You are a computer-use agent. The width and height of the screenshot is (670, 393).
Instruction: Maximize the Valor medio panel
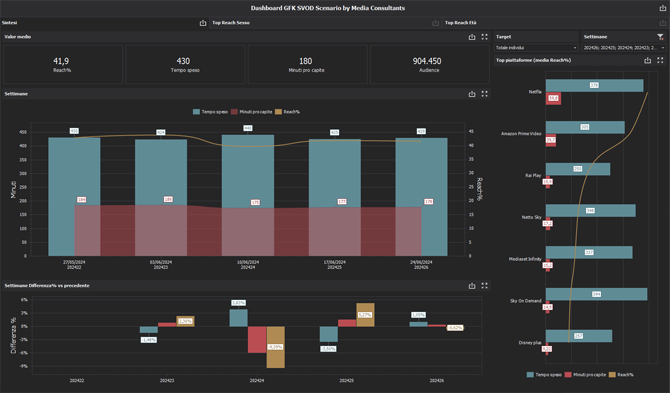pyautogui.click(x=485, y=37)
